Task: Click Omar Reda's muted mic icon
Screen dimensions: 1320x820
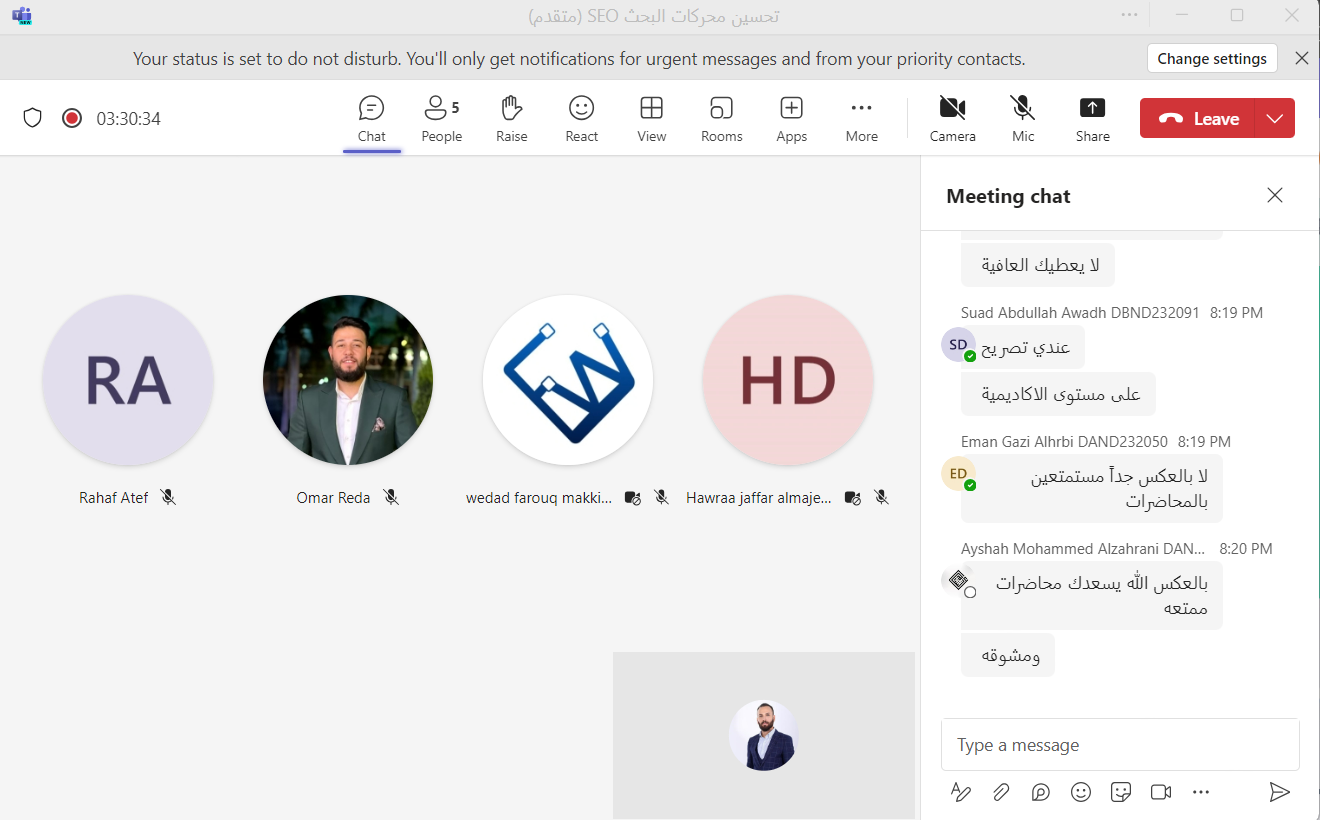Action: pos(391,497)
